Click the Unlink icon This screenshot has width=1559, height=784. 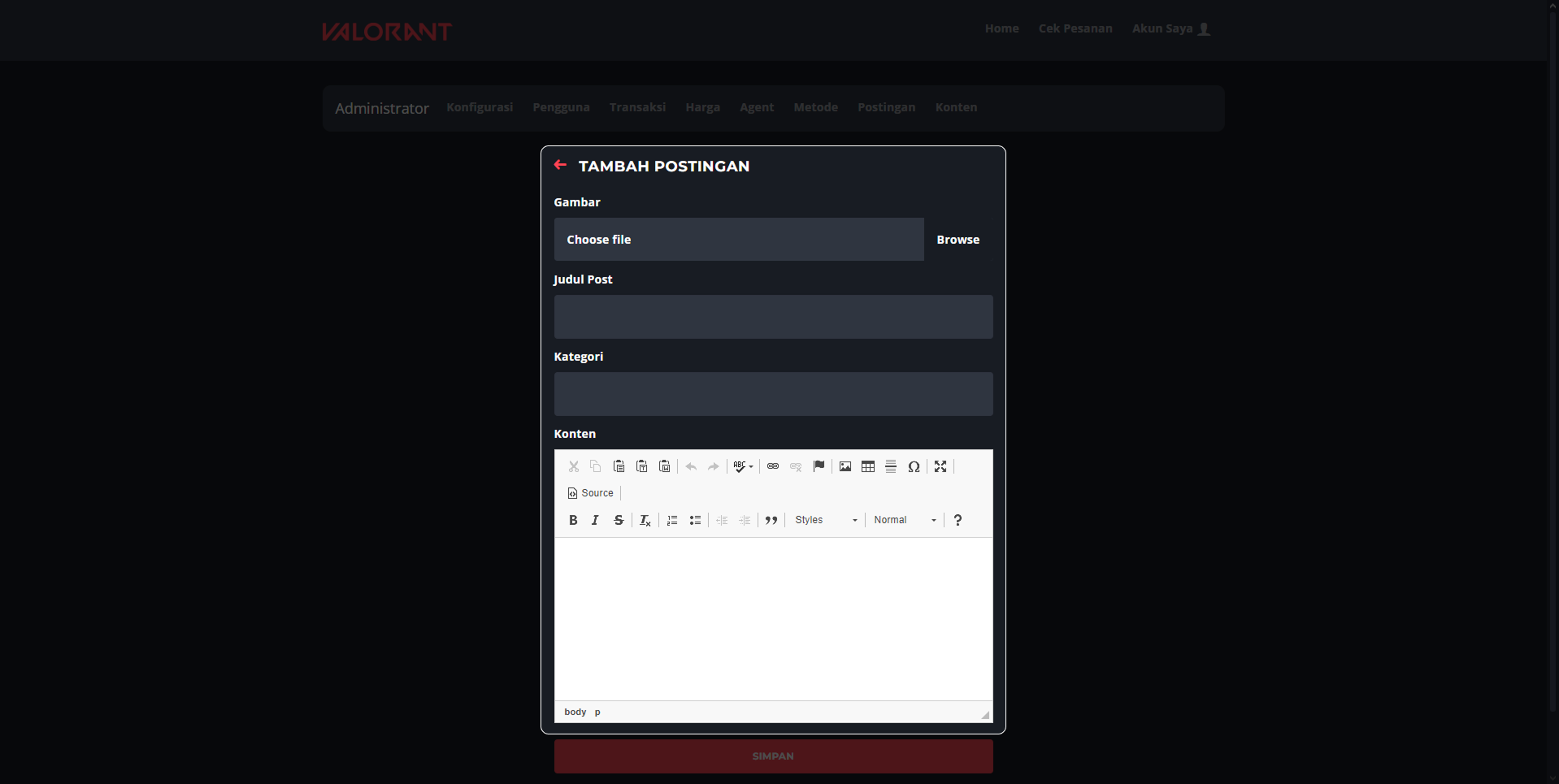click(796, 466)
